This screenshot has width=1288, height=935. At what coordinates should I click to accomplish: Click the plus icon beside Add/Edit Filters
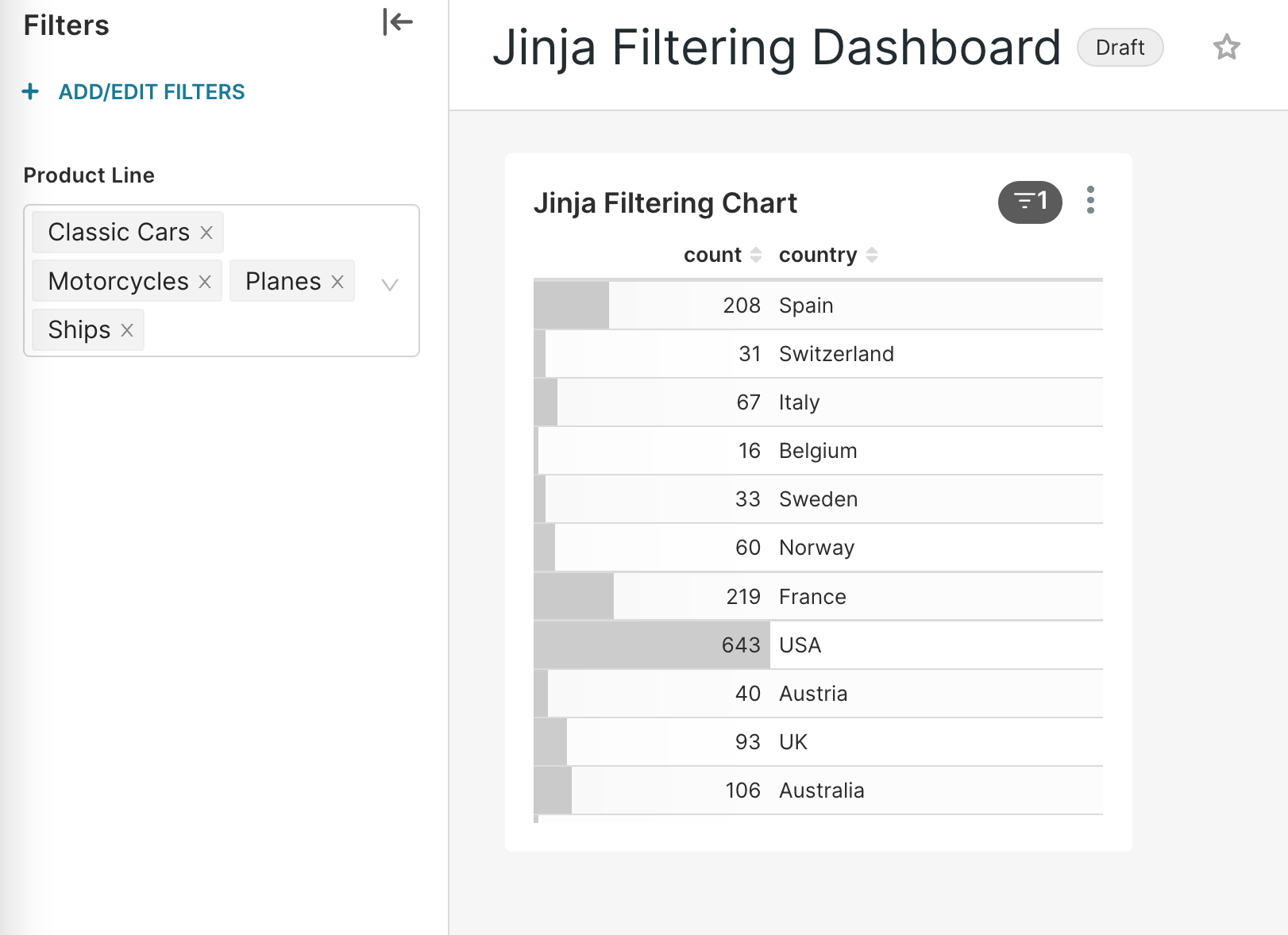pyautogui.click(x=30, y=92)
